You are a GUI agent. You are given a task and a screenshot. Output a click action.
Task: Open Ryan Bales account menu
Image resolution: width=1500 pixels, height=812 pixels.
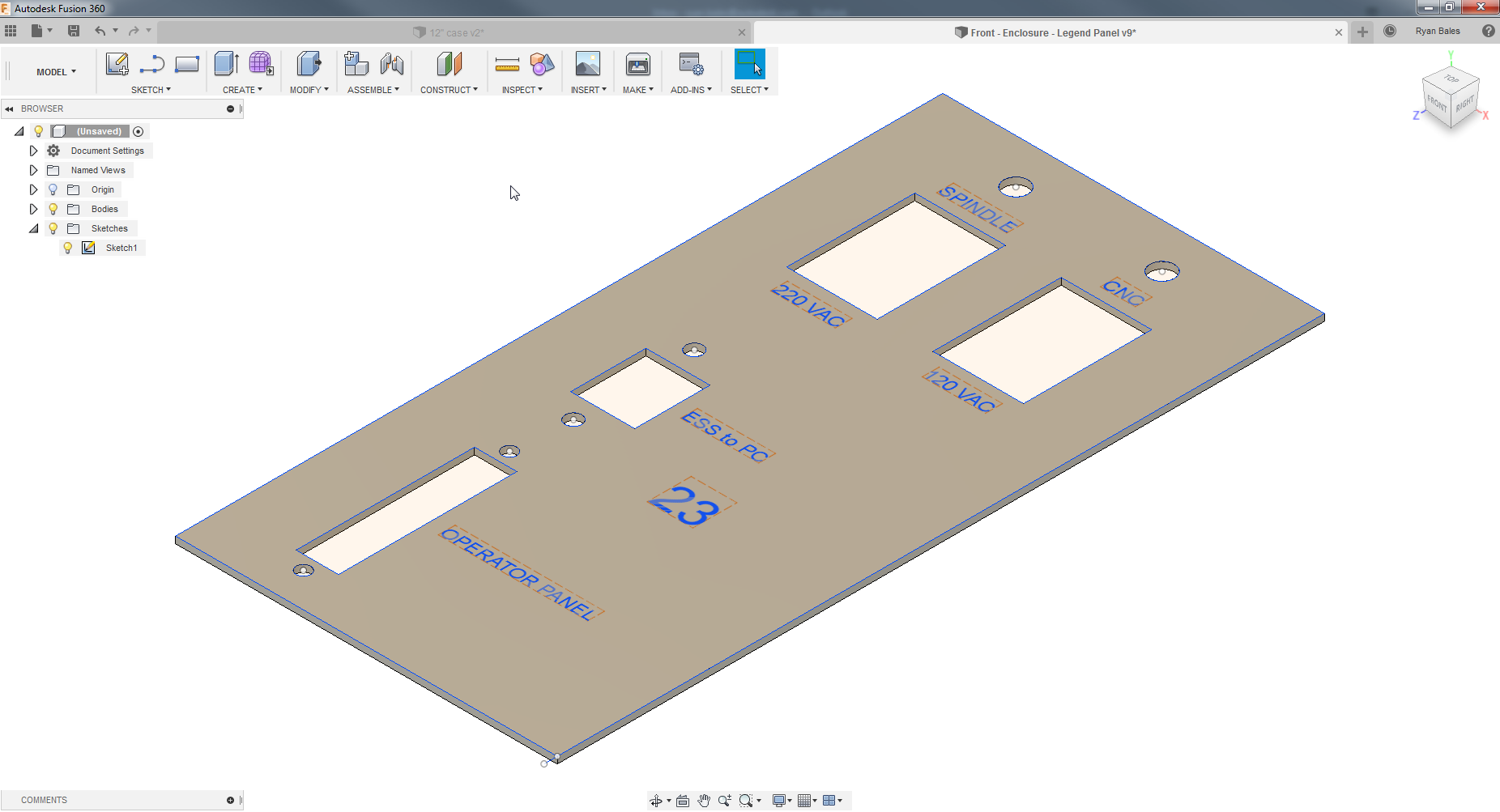pos(1438,32)
